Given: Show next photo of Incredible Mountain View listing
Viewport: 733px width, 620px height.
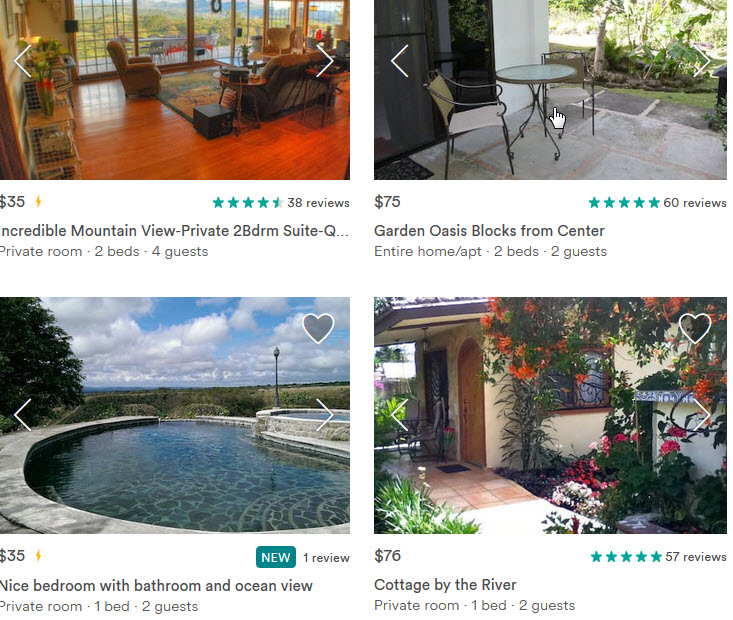Looking at the screenshot, I should 324,61.
